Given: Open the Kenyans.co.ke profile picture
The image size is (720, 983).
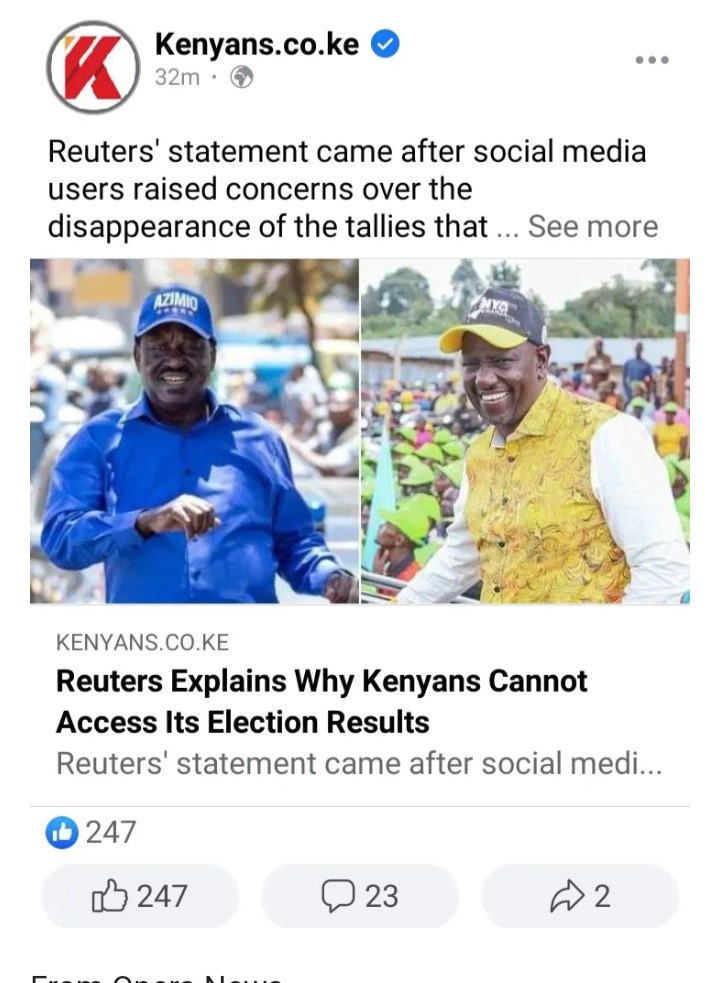Looking at the screenshot, I should pos(93,67).
